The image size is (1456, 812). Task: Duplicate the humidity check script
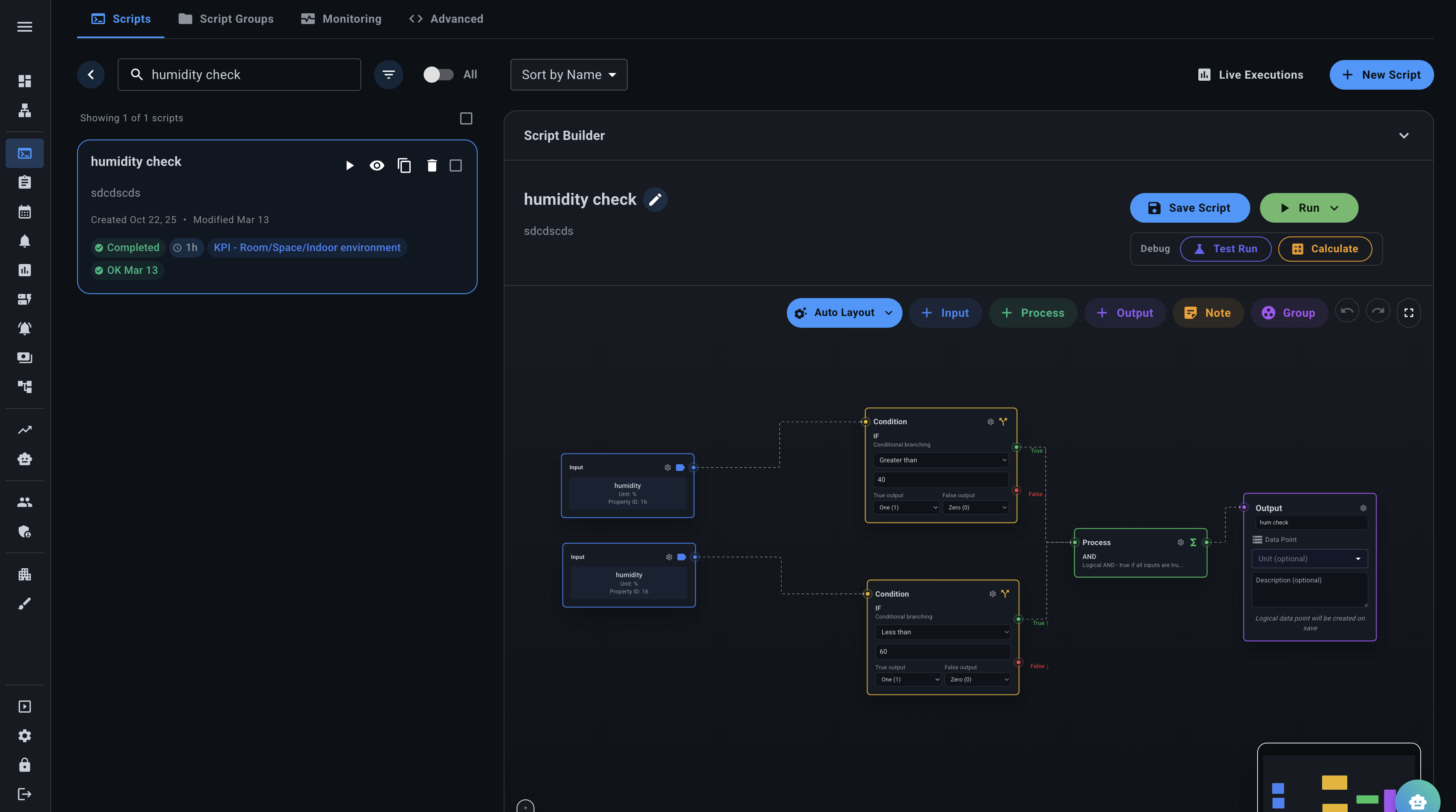[x=404, y=165]
